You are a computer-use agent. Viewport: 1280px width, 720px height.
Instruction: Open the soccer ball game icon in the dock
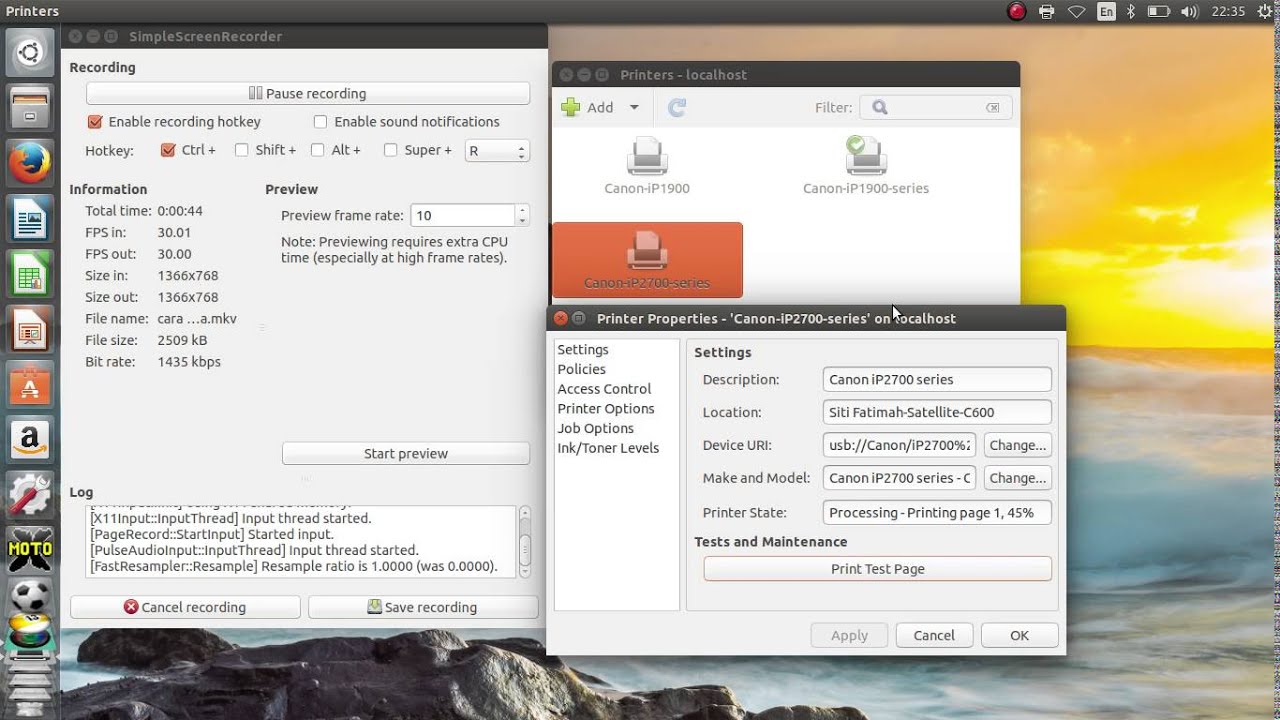click(x=30, y=598)
